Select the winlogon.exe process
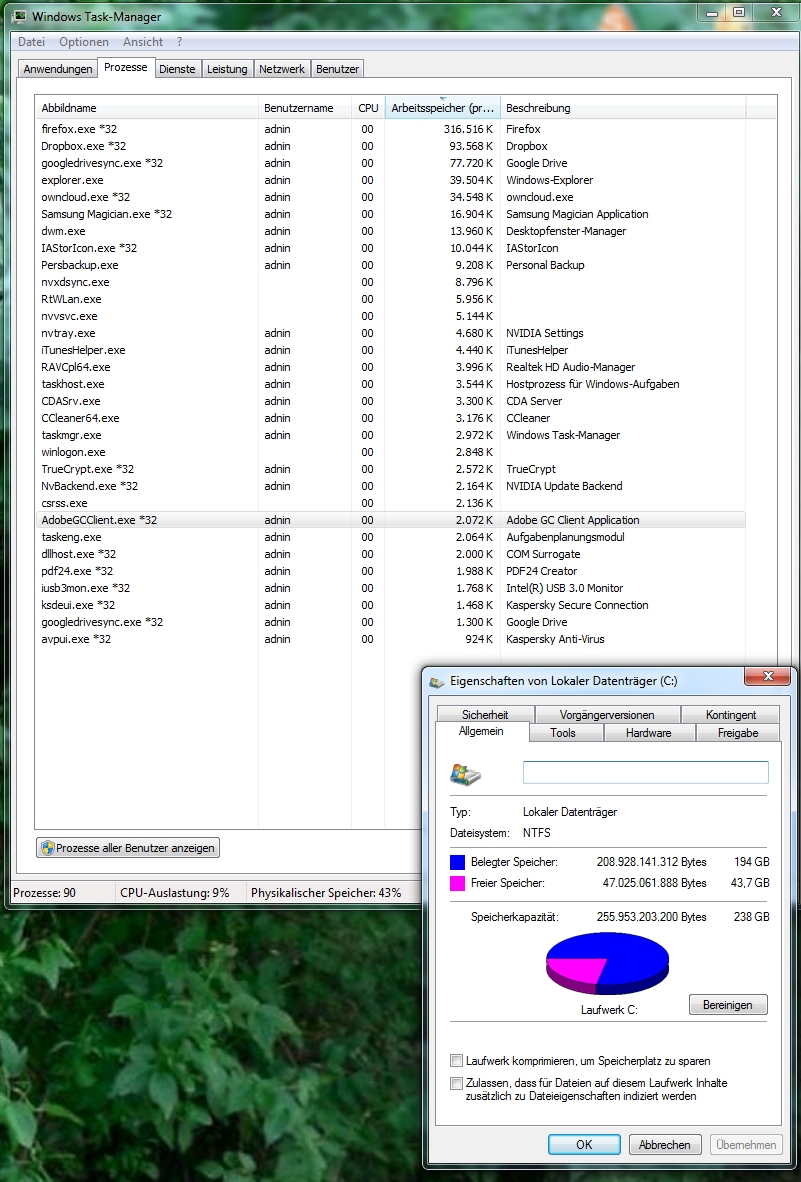This screenshot has height=1182, width=801. pos(390,452)
